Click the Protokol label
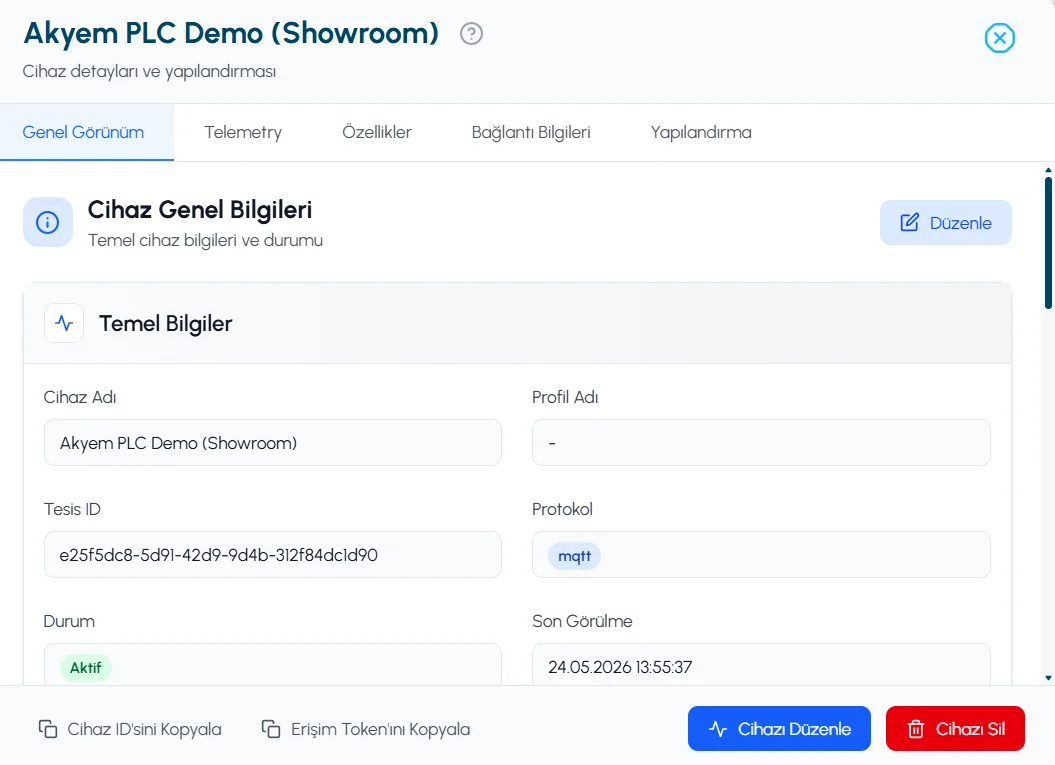 [x=562, y=509]
